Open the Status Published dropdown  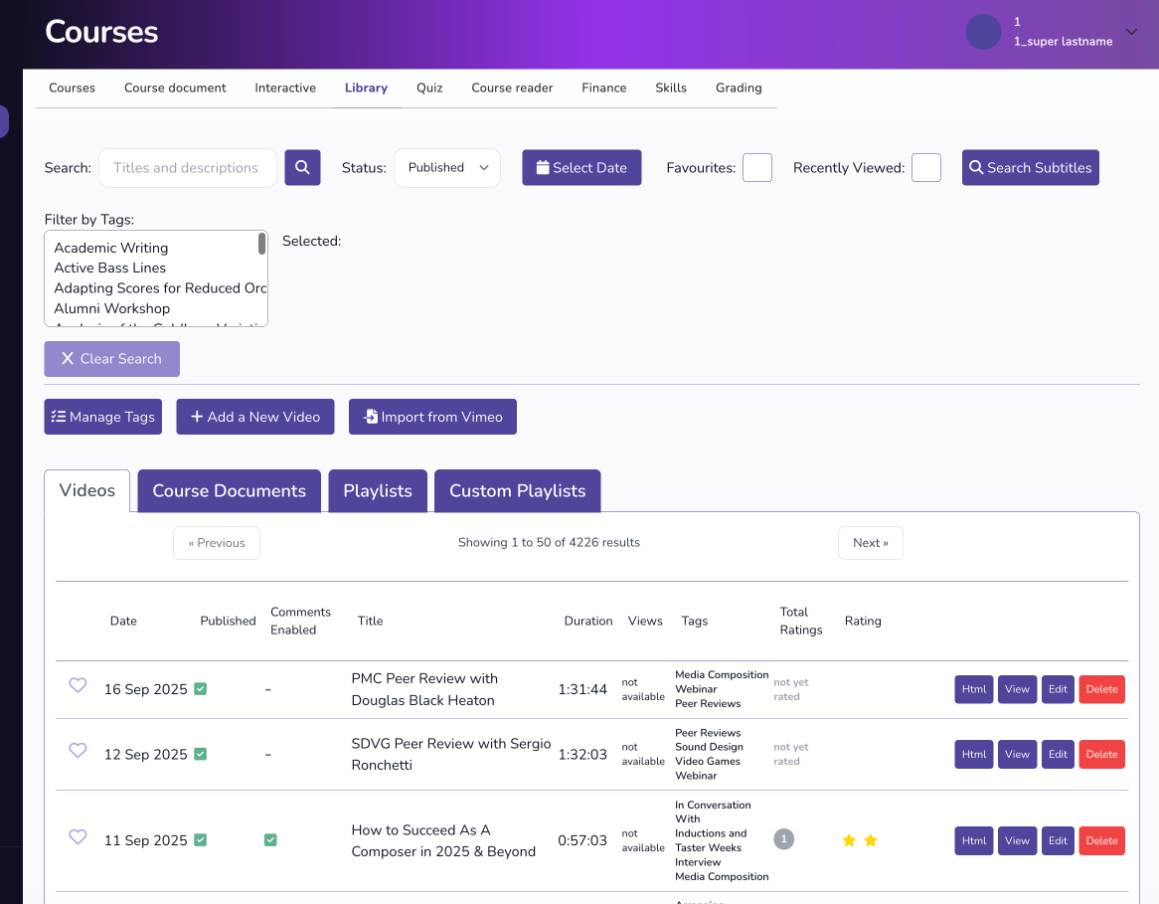(x=447, y=168)
